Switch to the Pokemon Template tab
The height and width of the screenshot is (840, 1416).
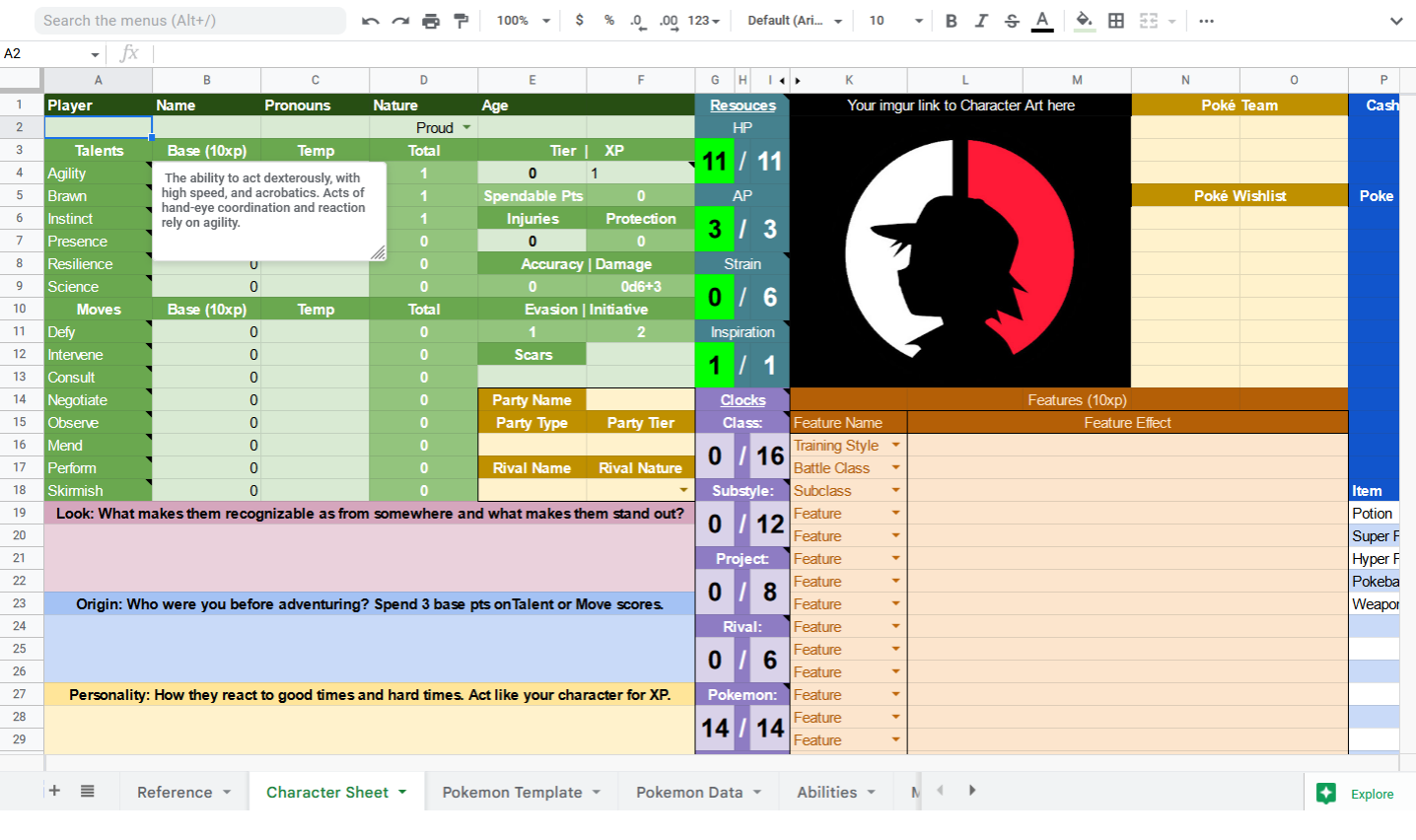click(522, 792)
